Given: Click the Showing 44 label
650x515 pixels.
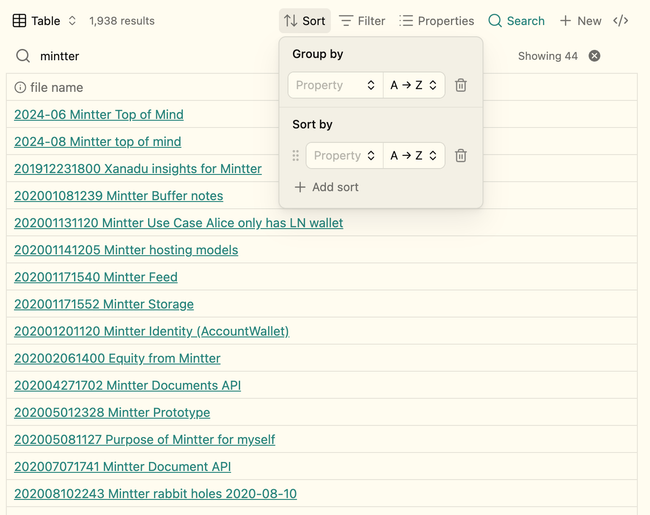Looking at the screenshot, I should click(x=548, y=56).
